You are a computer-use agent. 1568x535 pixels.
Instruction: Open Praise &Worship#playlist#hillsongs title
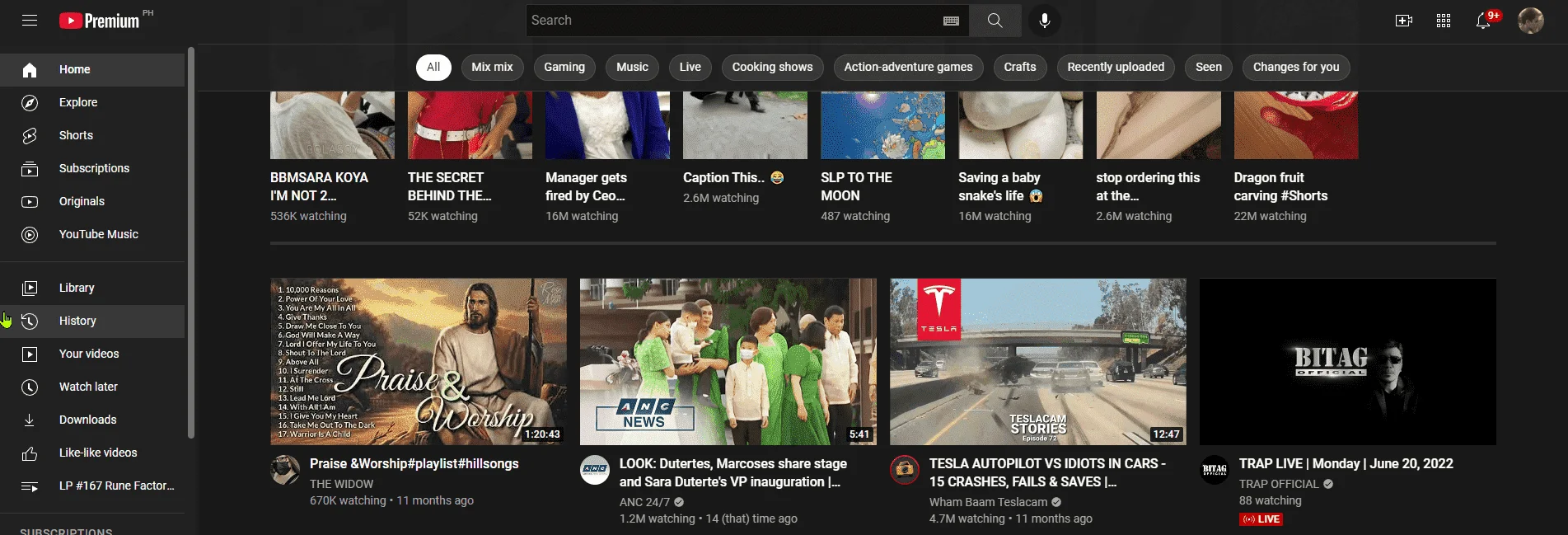(414, 464)
